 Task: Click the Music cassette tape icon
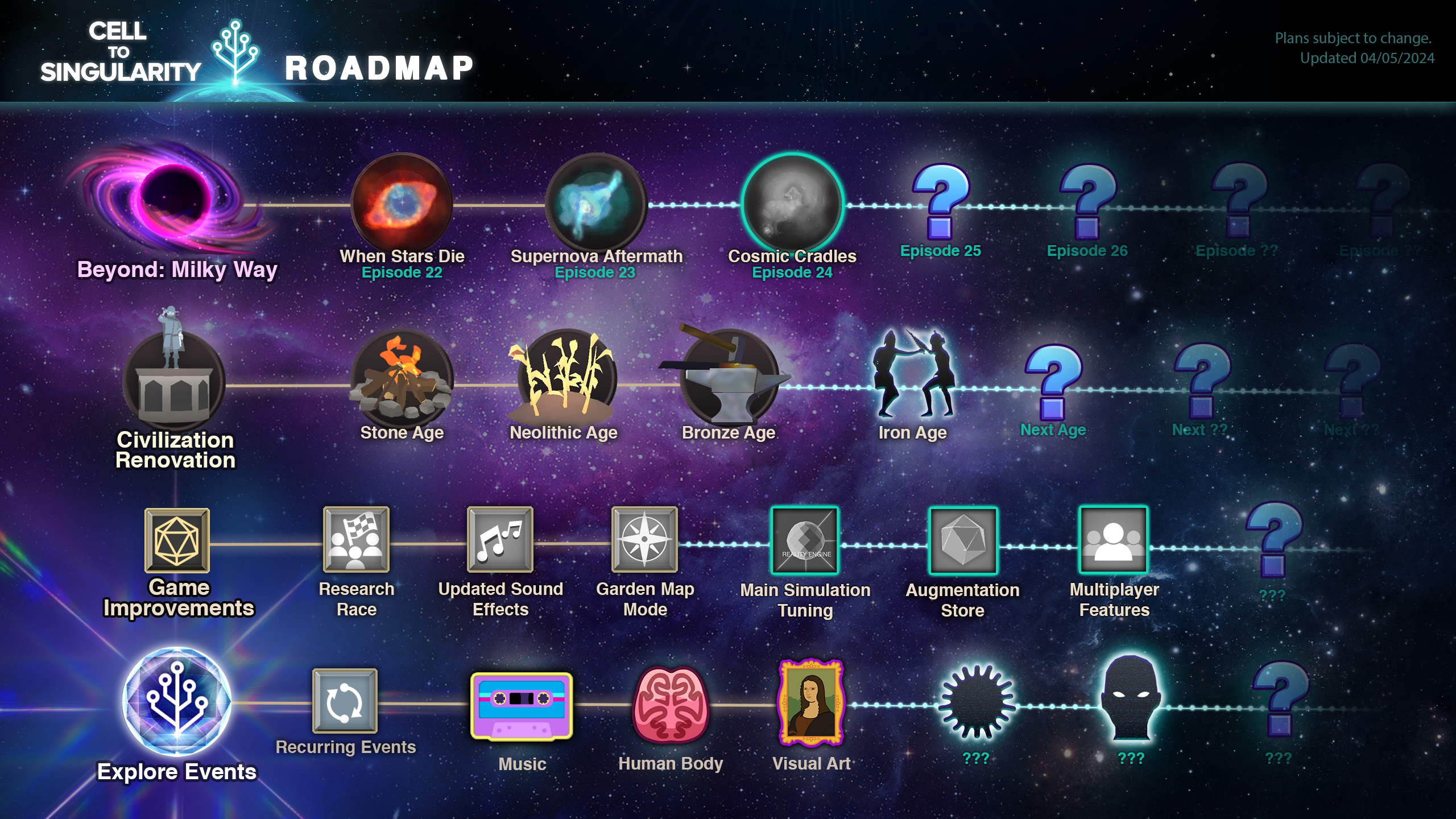(522, 706)
